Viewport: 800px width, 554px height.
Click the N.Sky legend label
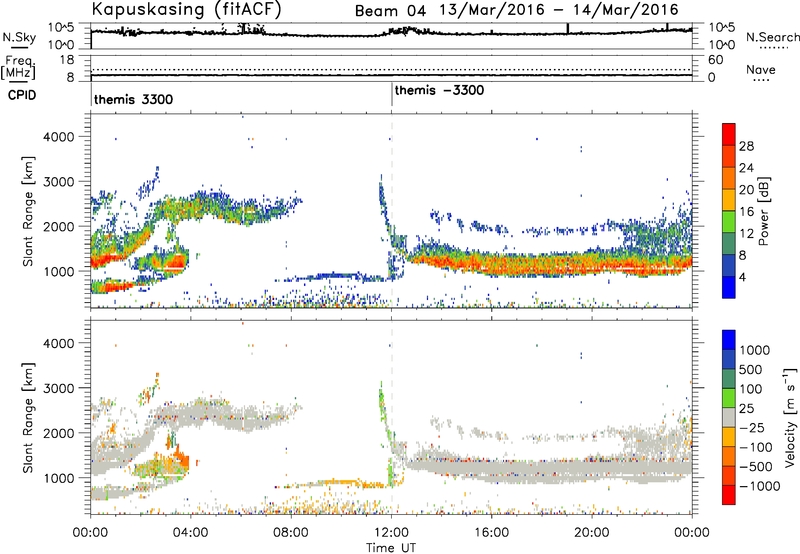(x=19, y=37)
